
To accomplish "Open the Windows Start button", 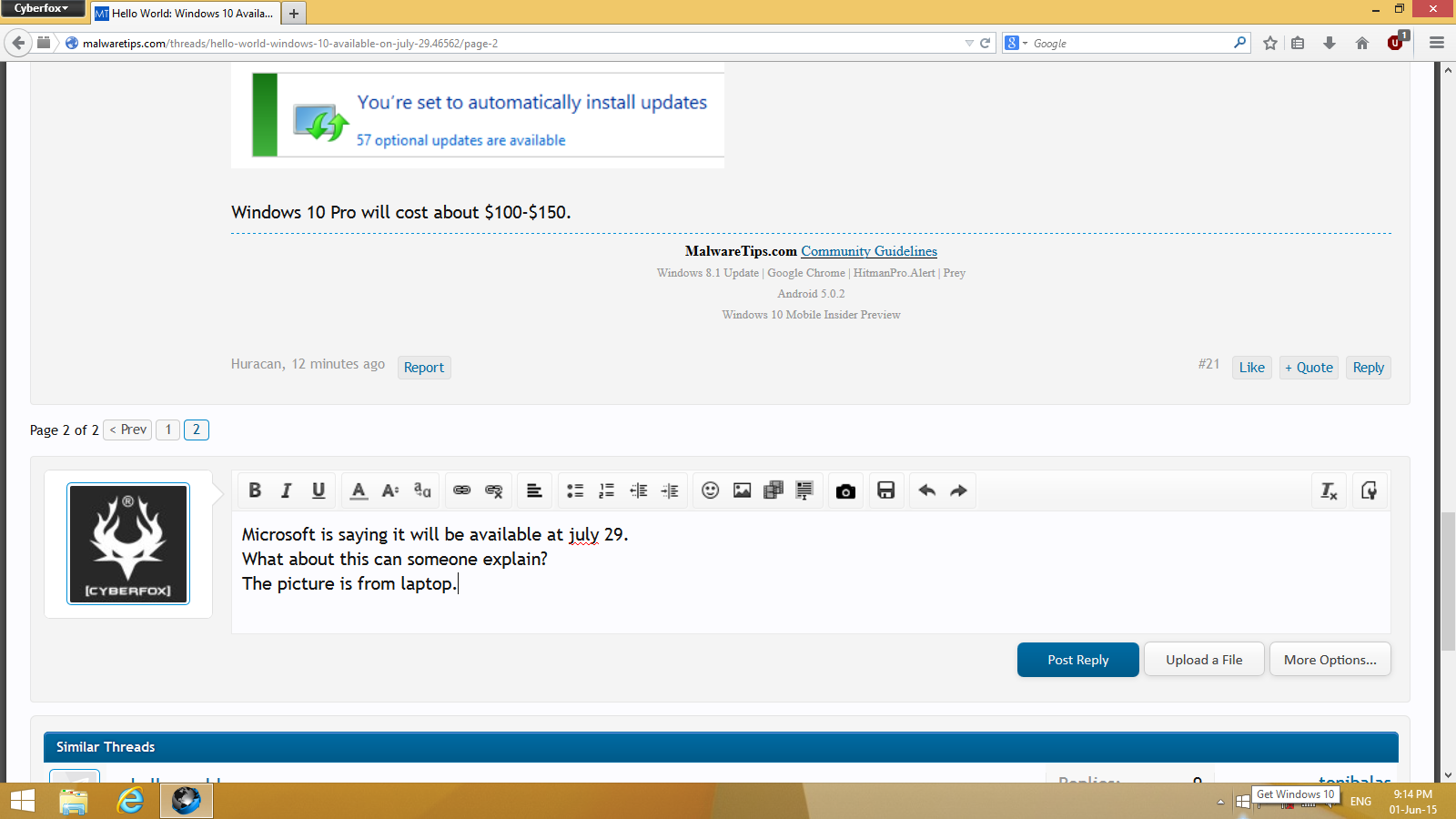I will 22,801.
